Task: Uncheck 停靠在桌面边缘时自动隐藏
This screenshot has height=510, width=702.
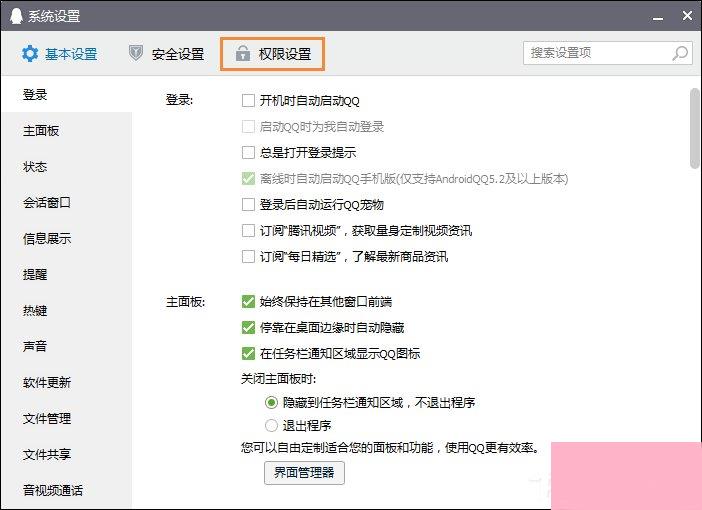Action: pos(248,327)
